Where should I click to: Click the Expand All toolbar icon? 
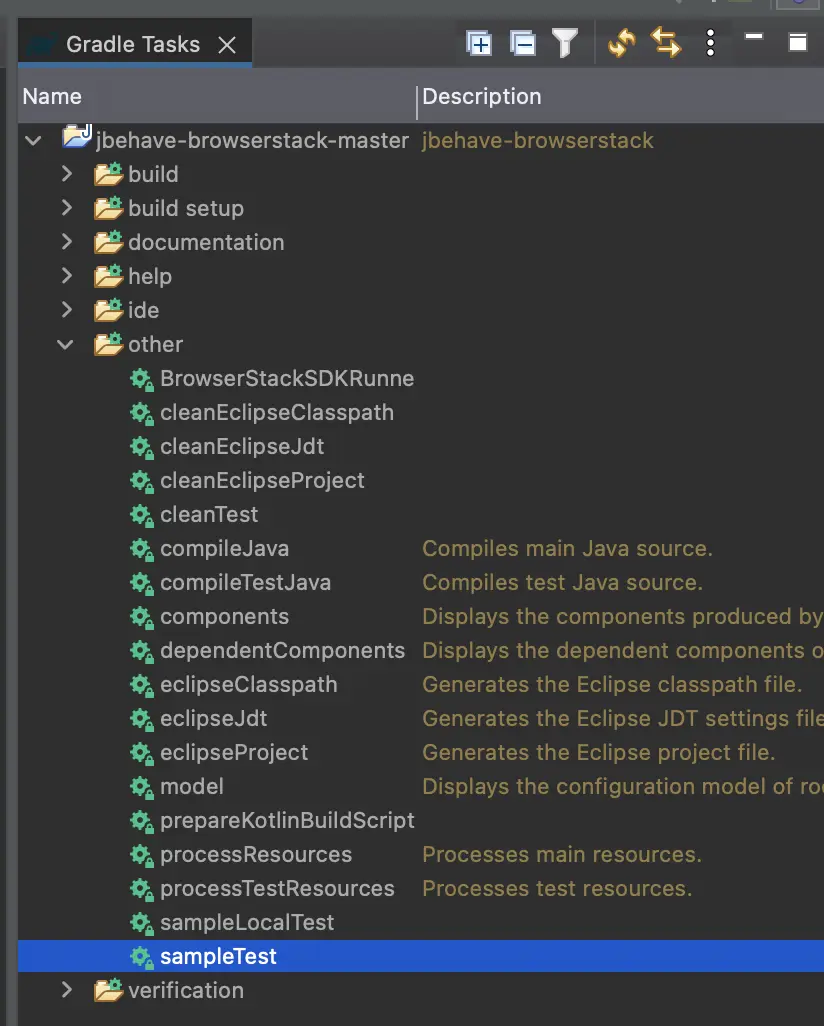[479, 43]
